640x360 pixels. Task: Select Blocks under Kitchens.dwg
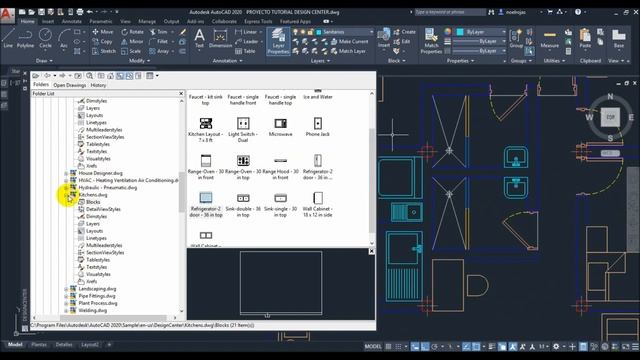93,202
